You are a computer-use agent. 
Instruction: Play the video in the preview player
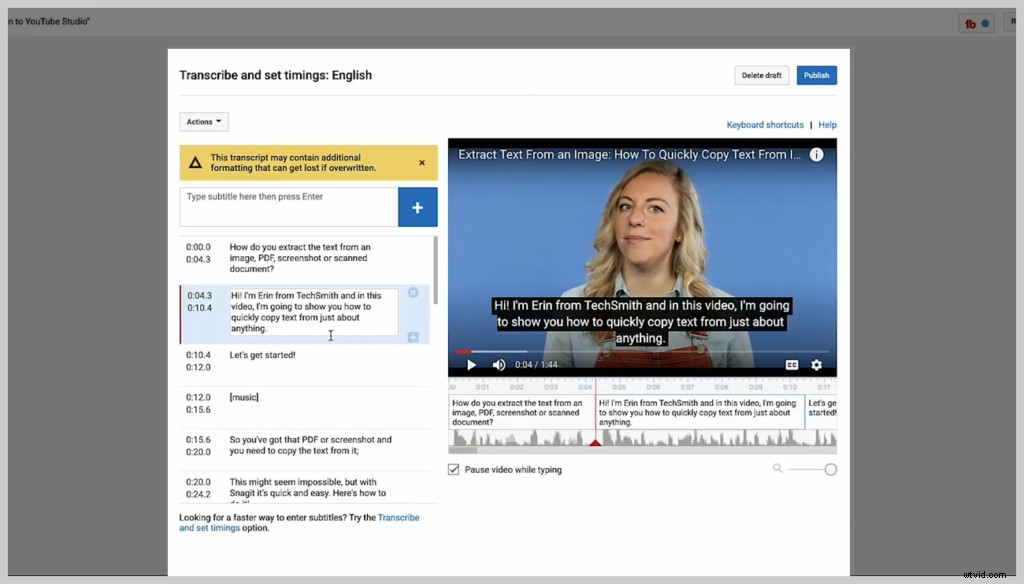click(471, 365)
